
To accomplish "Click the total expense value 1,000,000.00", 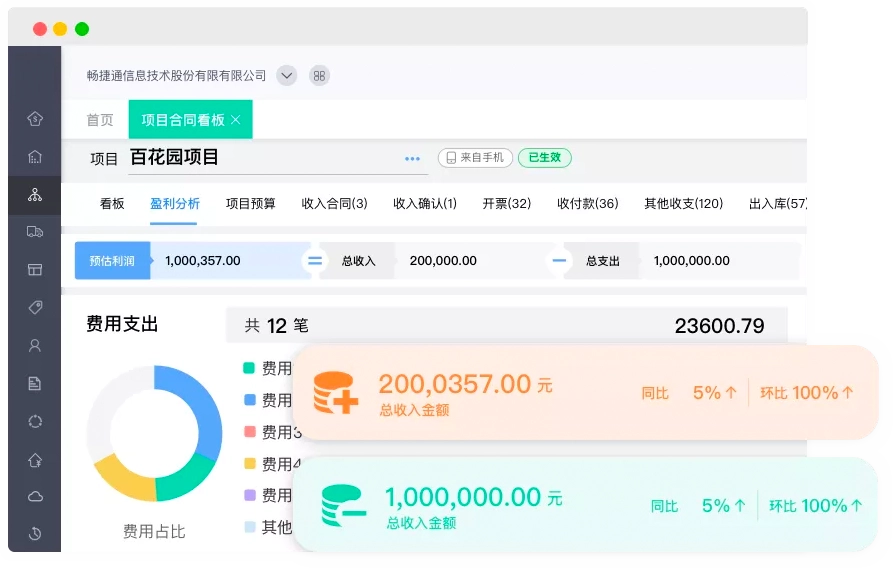I will click(691, 260).
